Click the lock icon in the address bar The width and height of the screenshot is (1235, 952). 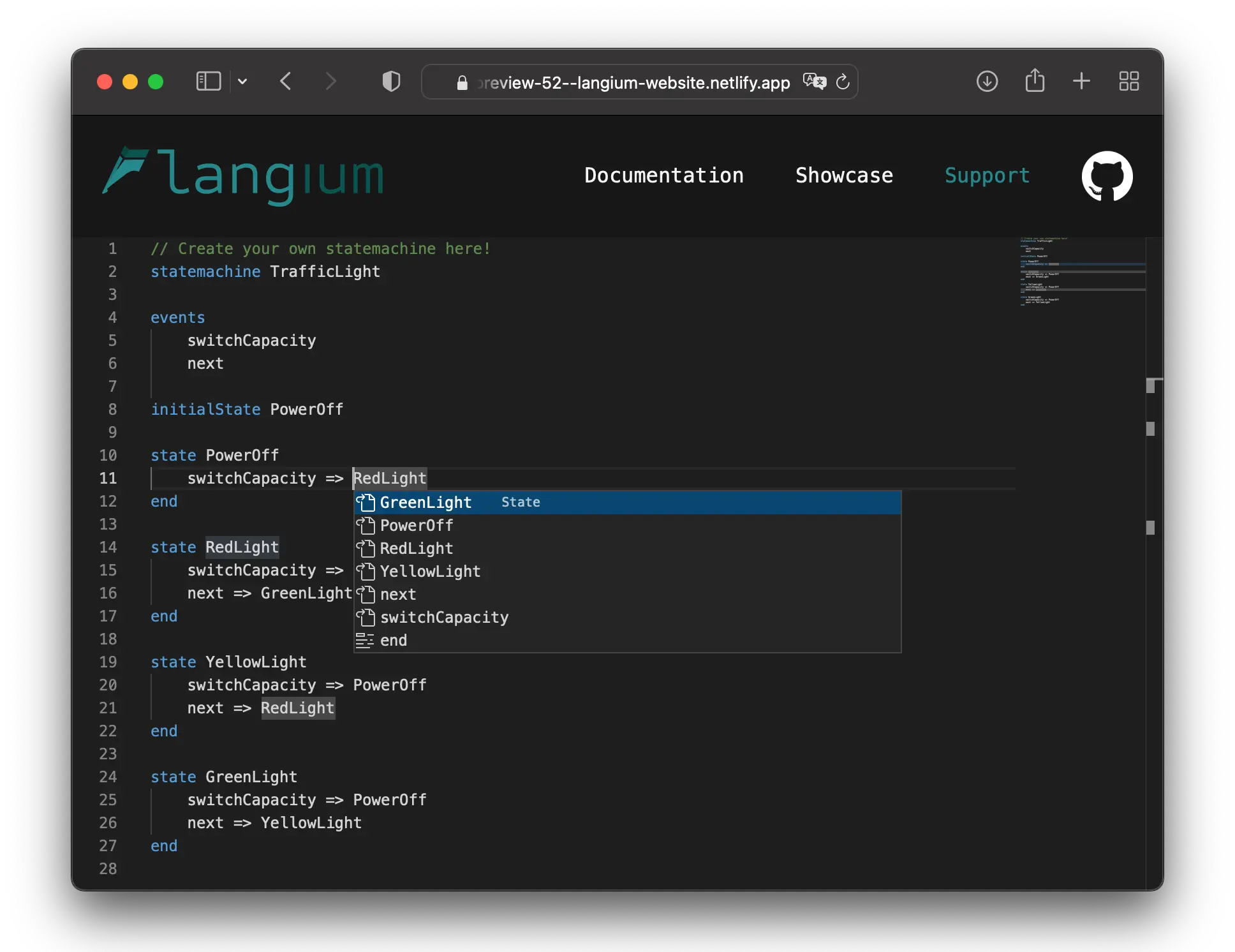coord(462,83)
